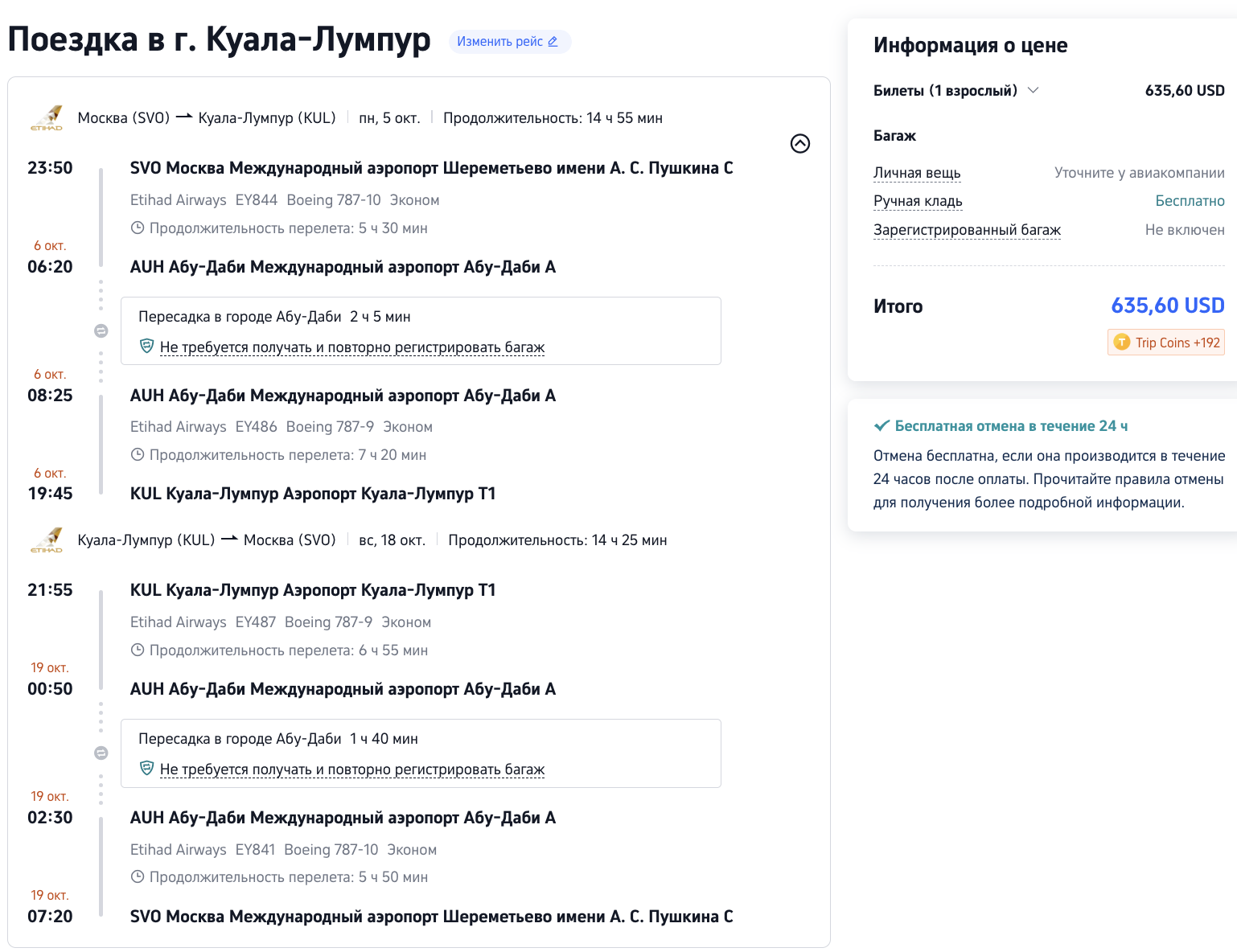Click the Trip Coins +192 badge
The width and height of the screenshot is (1237, 952).
pos(1166,343)
